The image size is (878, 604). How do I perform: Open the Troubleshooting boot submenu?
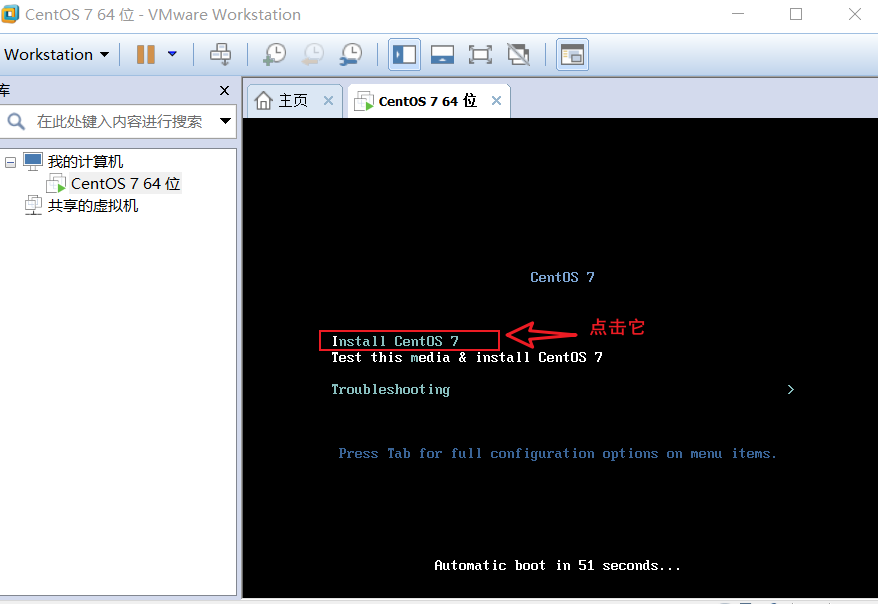(x=390, y=390)
